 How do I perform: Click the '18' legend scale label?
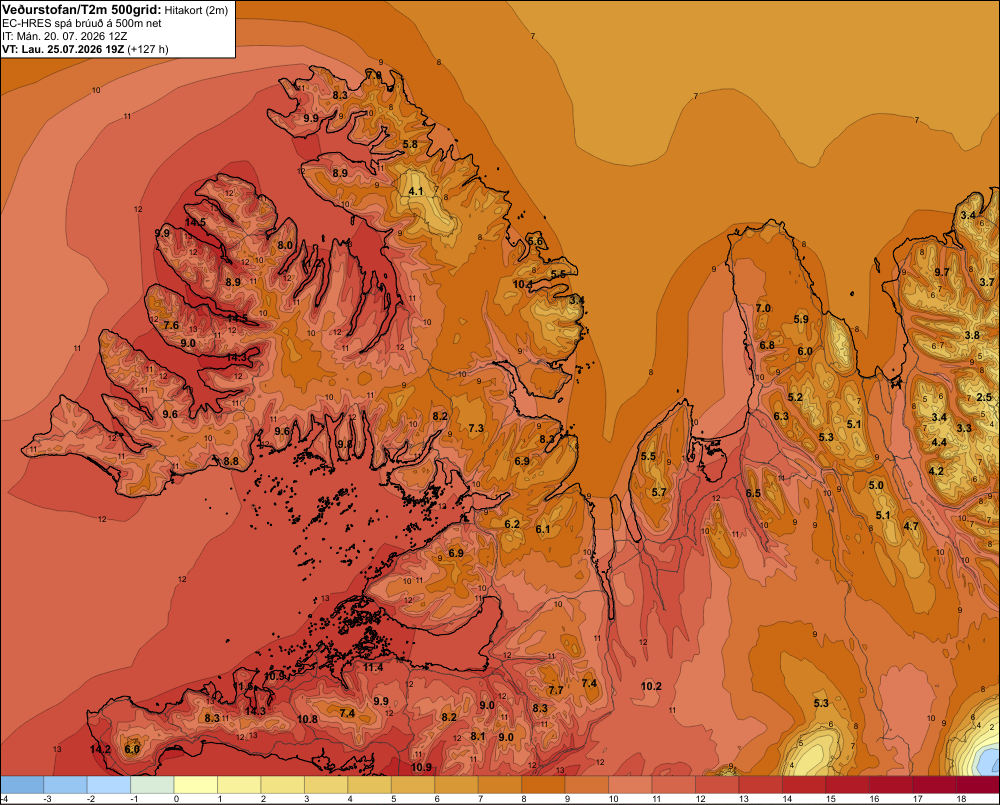(x=961, y=799)
